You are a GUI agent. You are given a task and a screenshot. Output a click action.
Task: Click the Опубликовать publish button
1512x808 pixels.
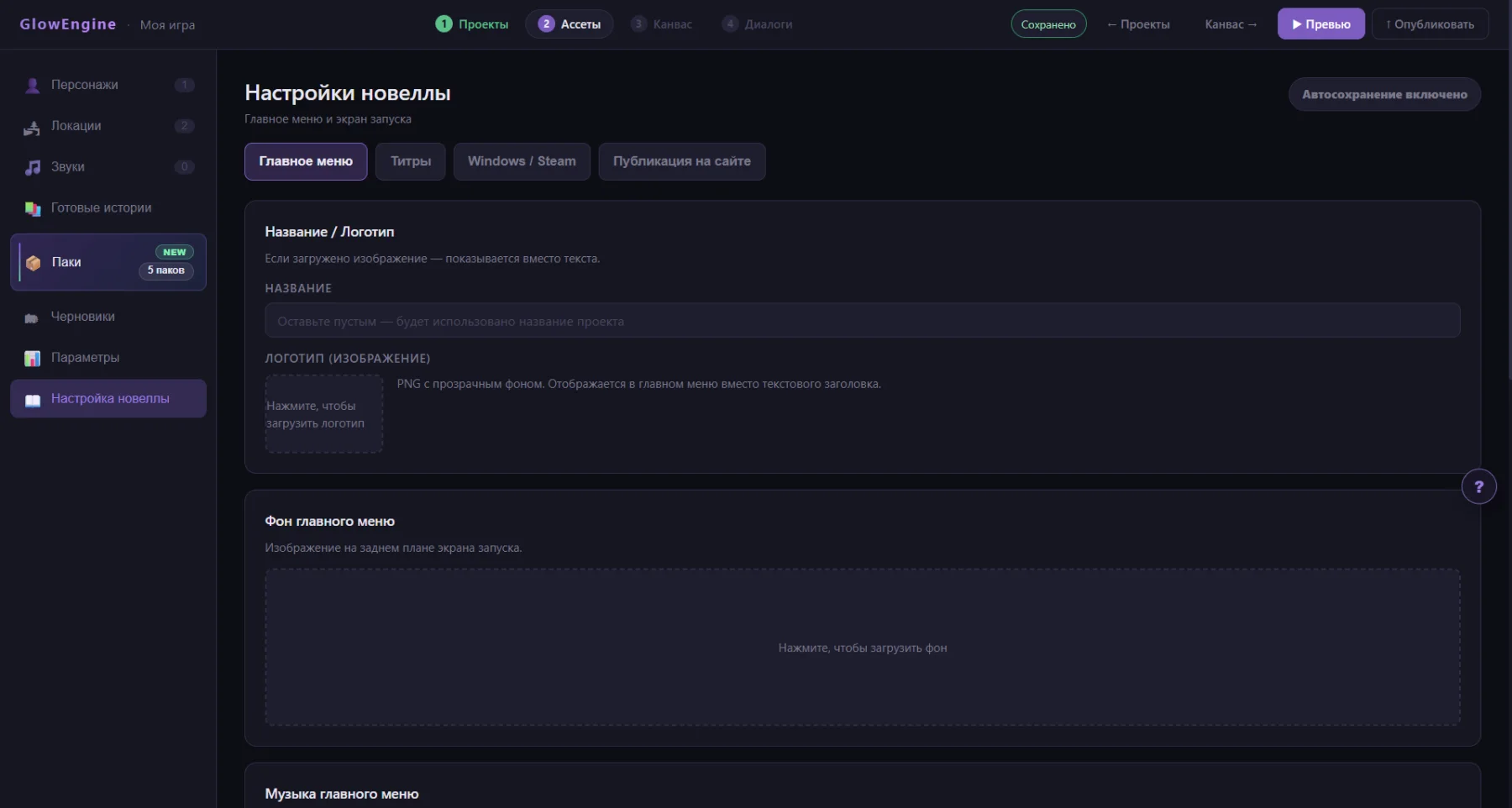coord(1431,24)
